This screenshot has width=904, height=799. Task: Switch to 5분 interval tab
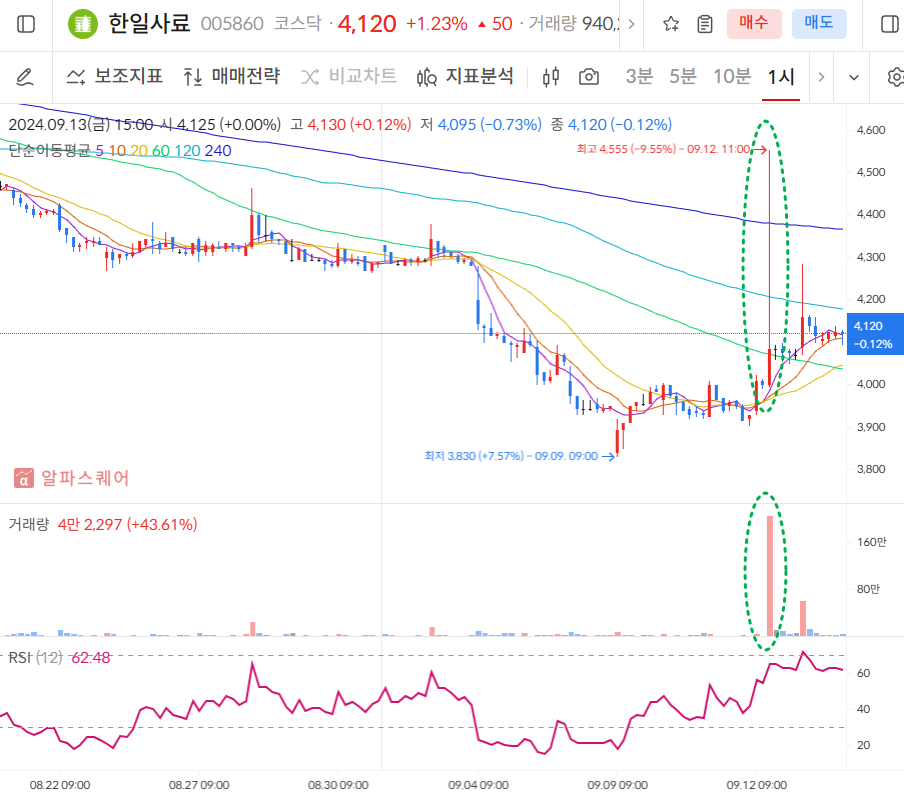[683, 76]
